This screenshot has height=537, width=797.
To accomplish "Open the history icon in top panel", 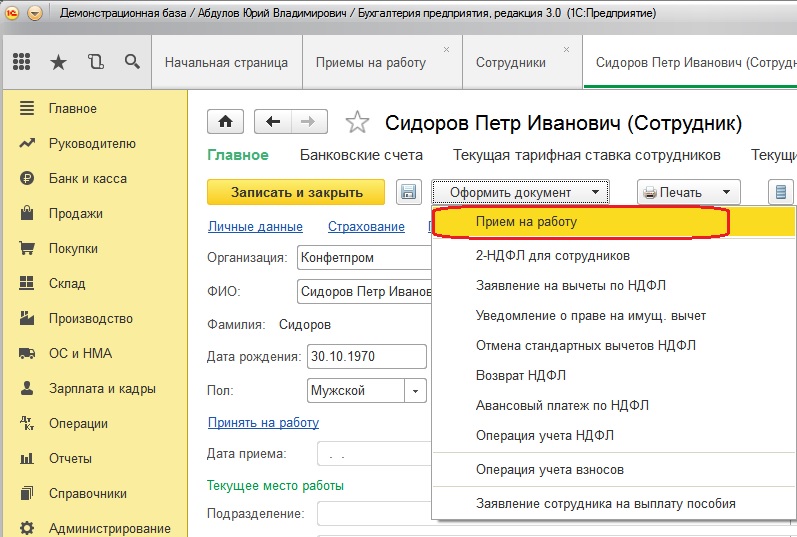I will (96, 62).
